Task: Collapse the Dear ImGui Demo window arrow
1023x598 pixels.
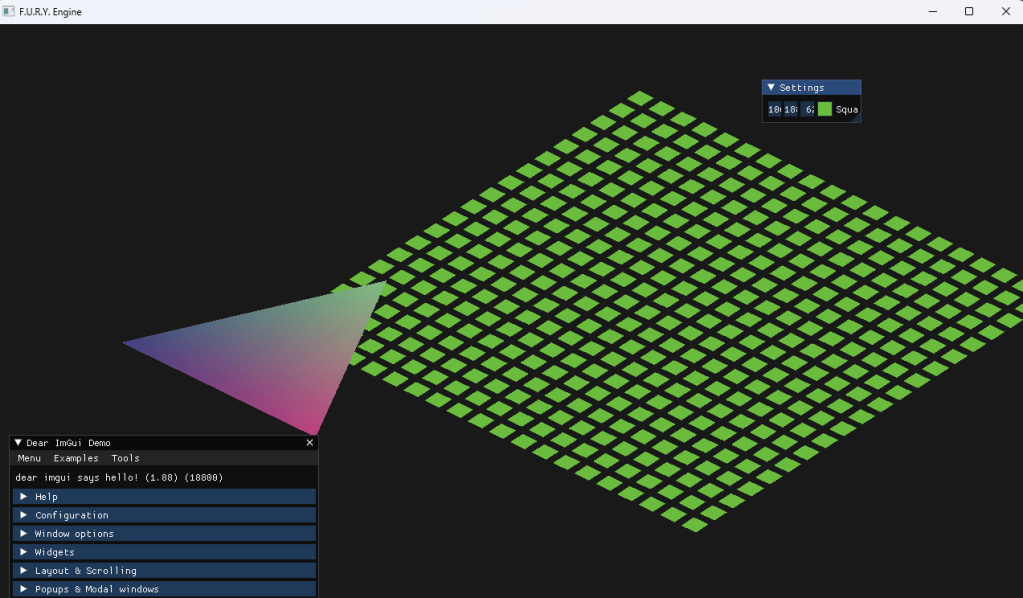Action: tap(18, 443)
